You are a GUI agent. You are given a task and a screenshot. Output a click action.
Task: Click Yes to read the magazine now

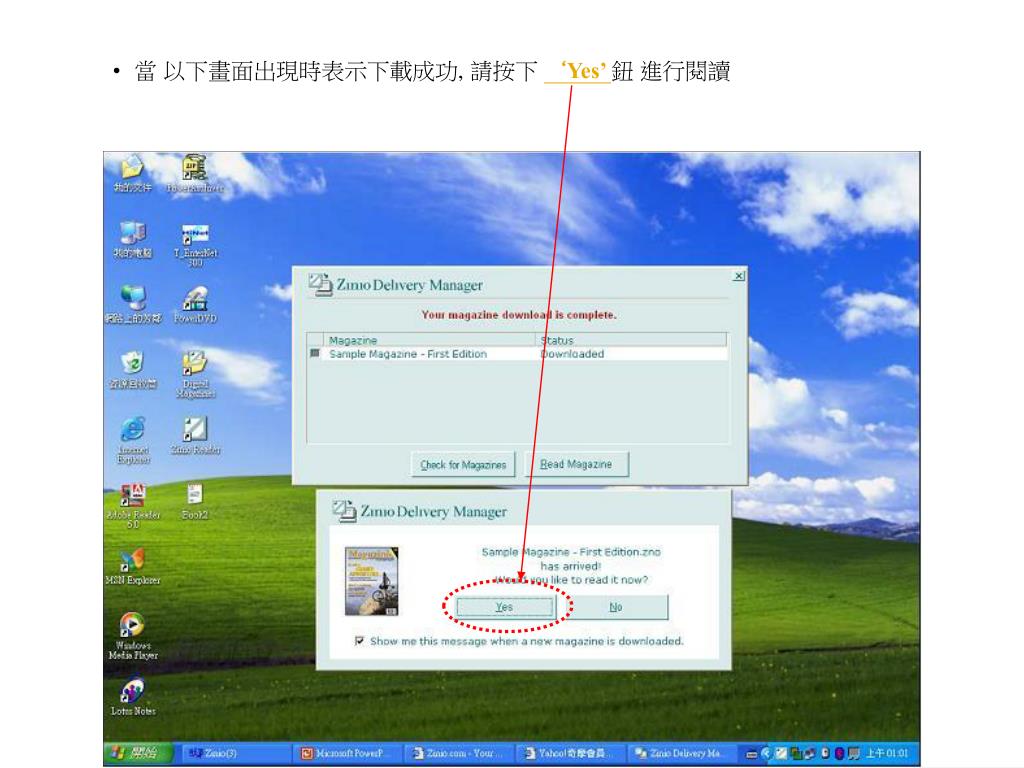click(504, 607)
